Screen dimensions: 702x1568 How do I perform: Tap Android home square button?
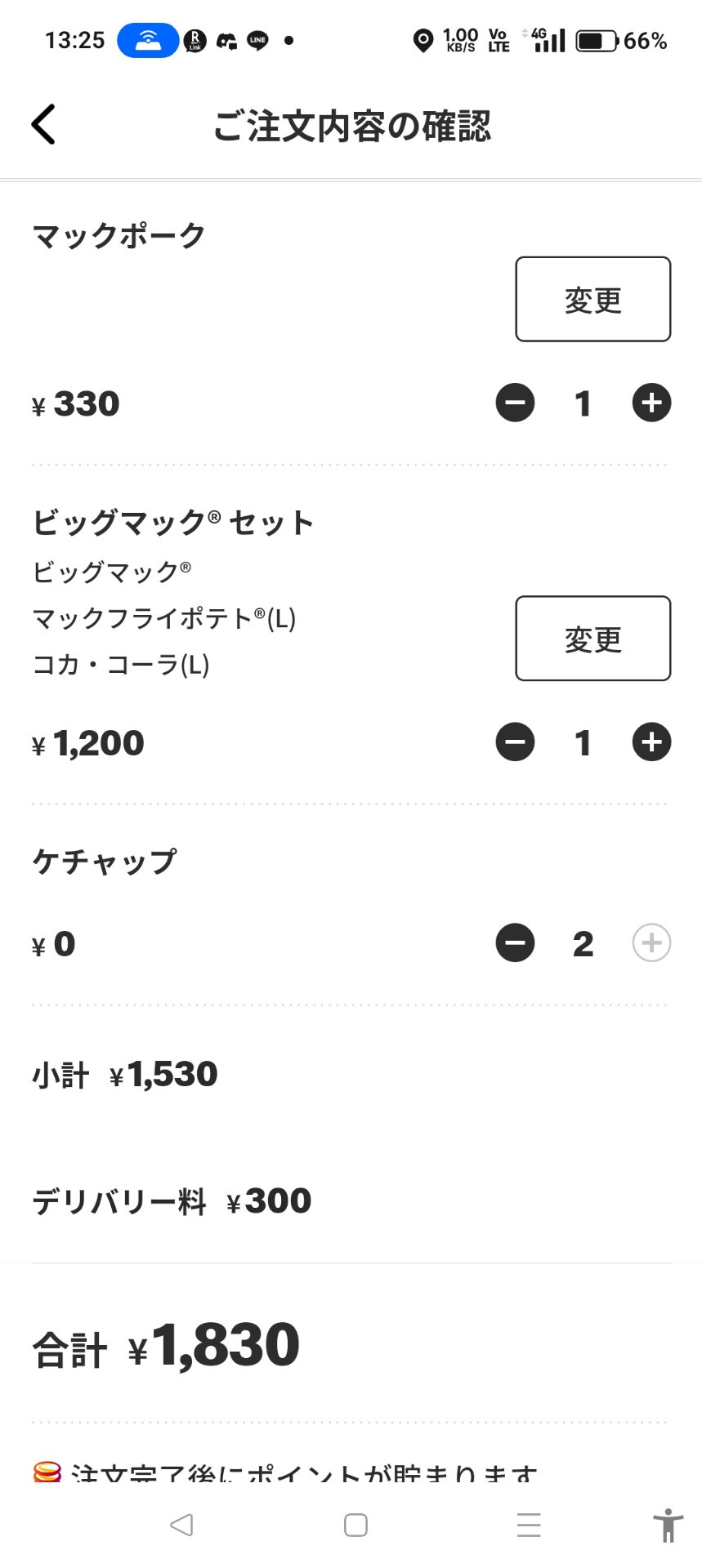coord(355,1525)
